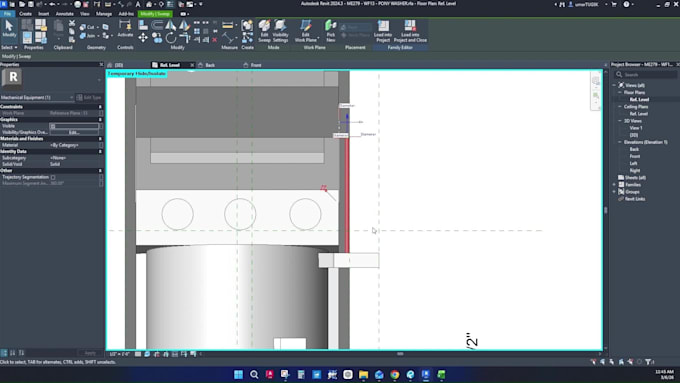680x383 pixels.
Task: Click the Visible associate parameter button
Action: (101, 126)
